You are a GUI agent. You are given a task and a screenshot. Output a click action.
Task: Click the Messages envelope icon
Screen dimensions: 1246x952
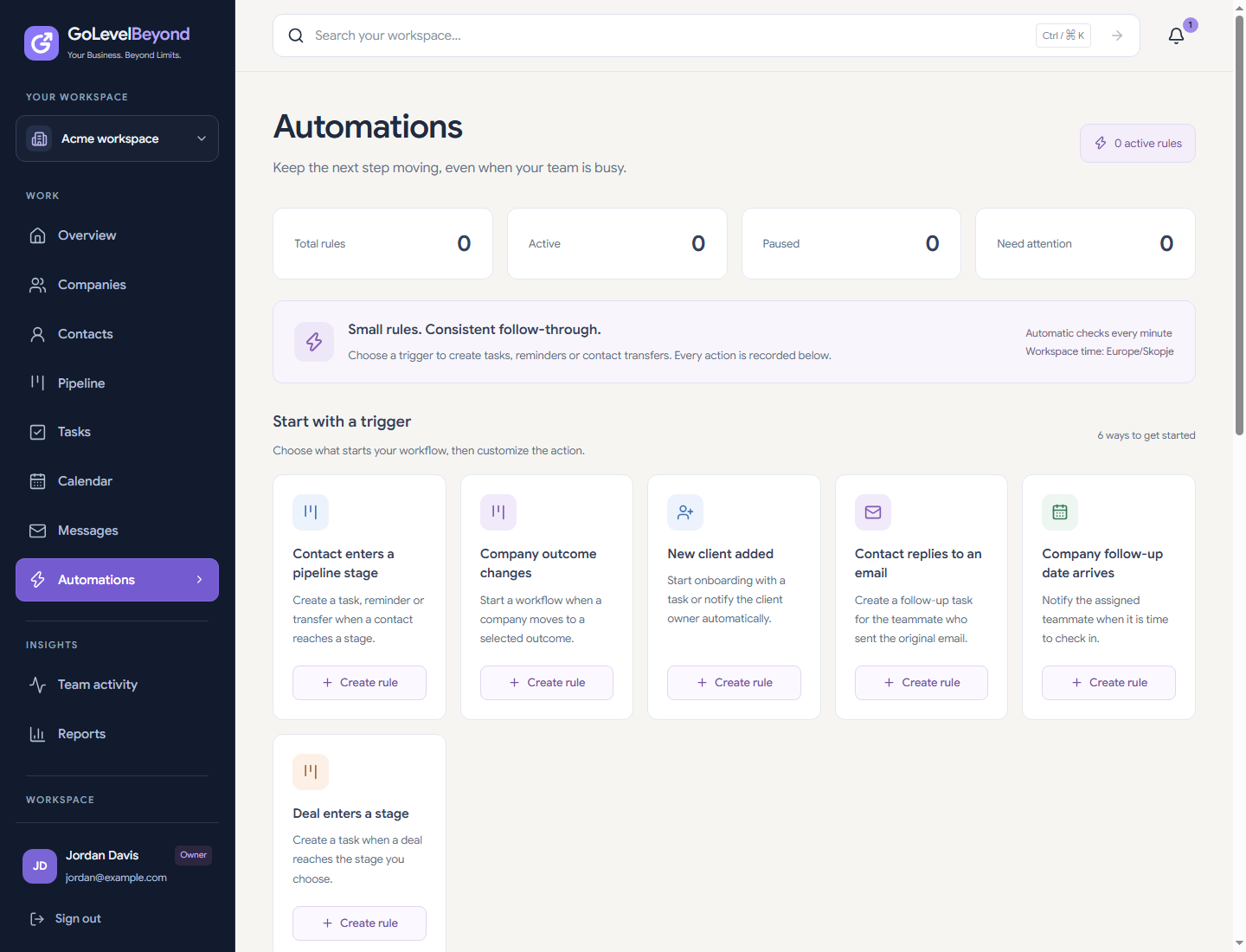point(37,531)
